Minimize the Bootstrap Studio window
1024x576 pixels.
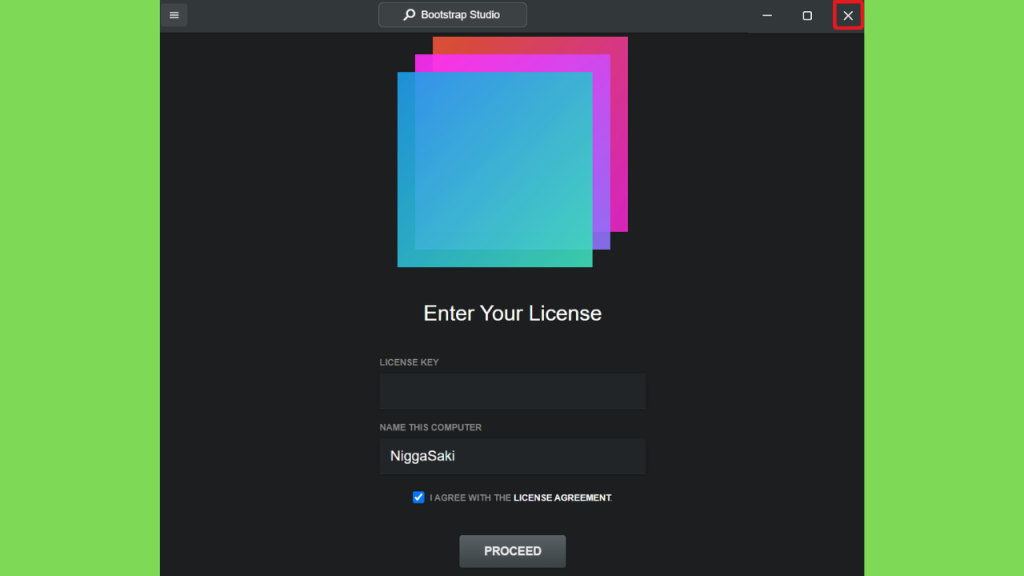(x=767, y=15)
